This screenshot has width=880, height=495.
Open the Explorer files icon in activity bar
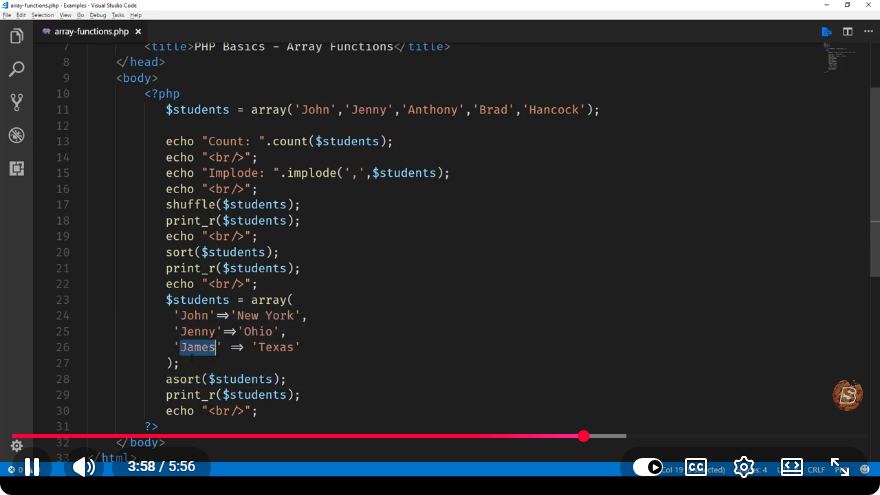click(x=16, y=36)
